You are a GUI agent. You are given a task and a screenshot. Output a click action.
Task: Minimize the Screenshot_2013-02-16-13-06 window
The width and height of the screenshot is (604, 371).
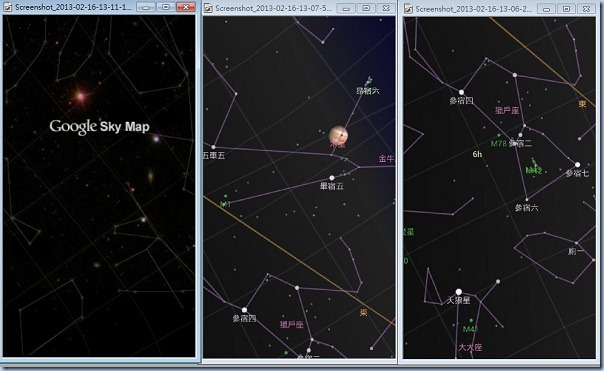546,9
